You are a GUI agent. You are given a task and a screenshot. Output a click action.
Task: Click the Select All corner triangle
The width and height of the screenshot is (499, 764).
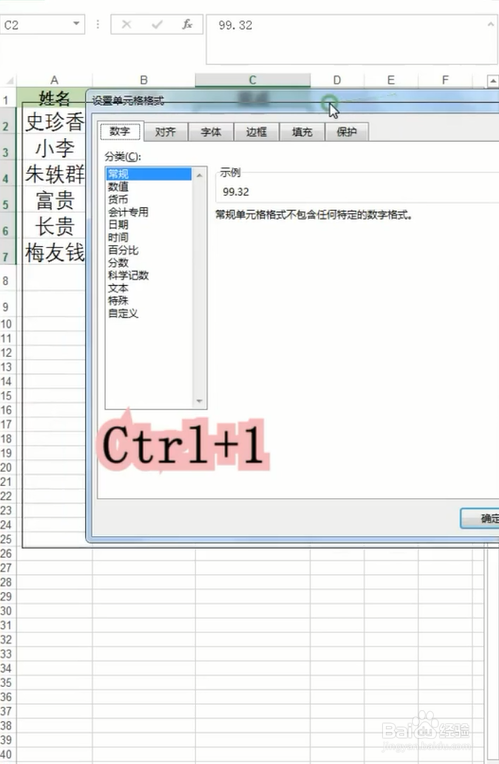(9, 80)
